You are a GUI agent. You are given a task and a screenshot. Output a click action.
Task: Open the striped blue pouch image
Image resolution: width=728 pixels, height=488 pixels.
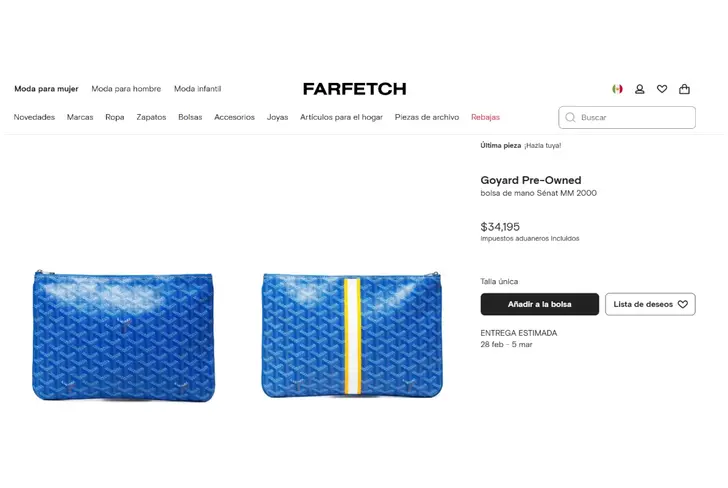tap(352, 335)
